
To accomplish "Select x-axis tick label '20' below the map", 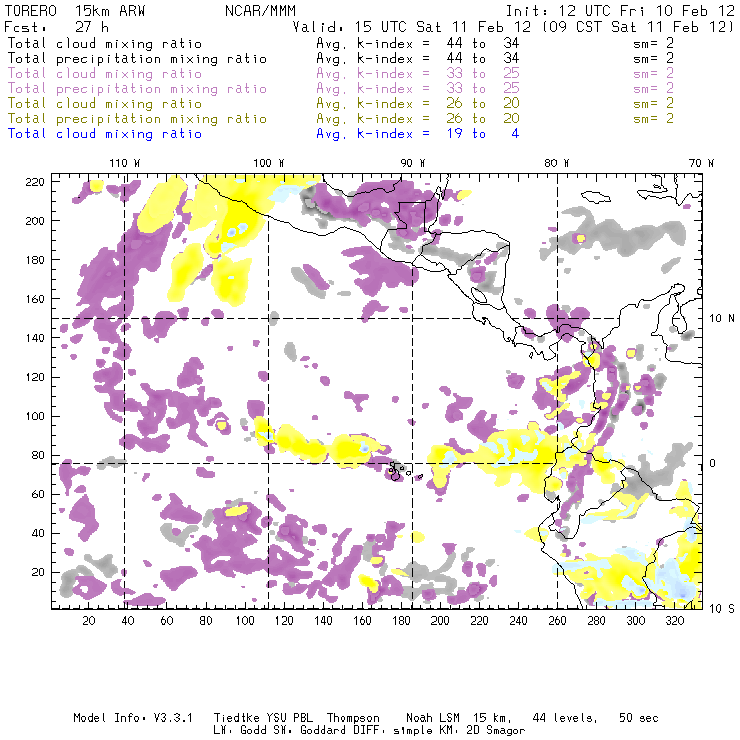I will (89, 621).
